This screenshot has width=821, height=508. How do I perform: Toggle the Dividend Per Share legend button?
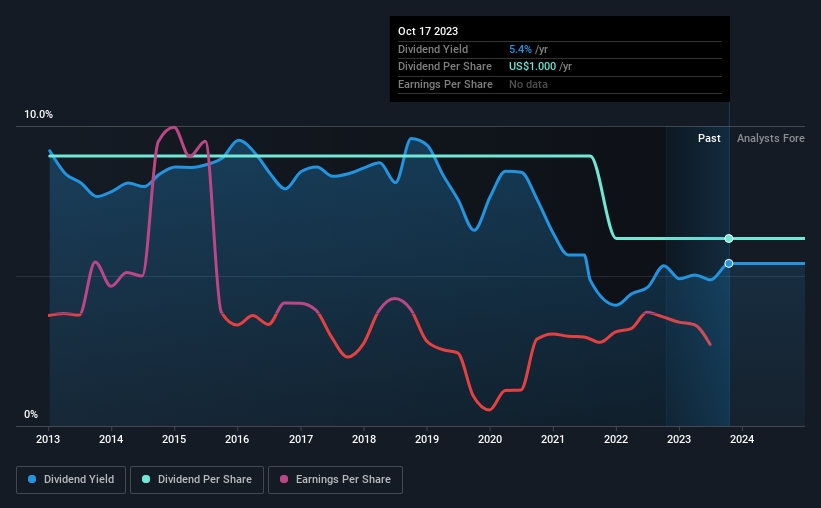[197, 480]
